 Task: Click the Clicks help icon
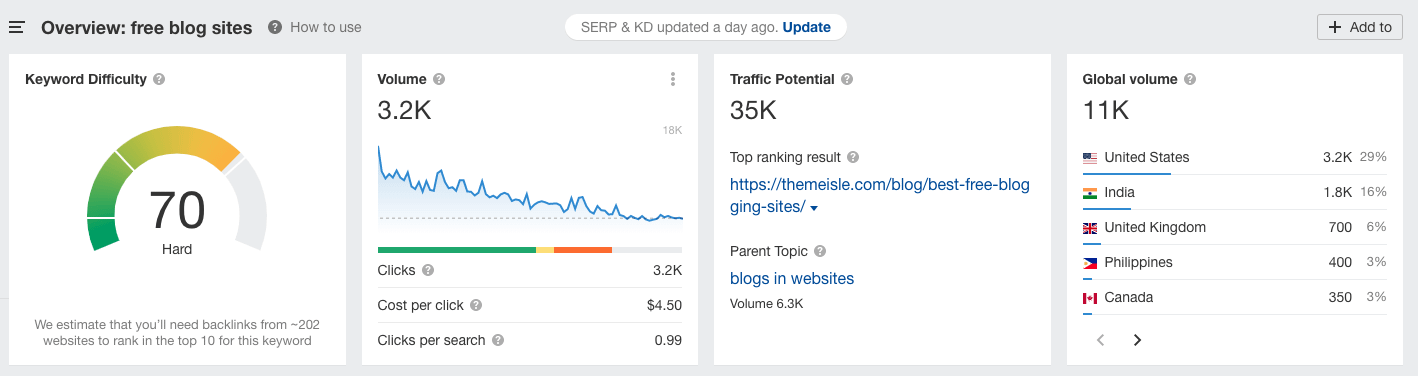coord(428,270)
